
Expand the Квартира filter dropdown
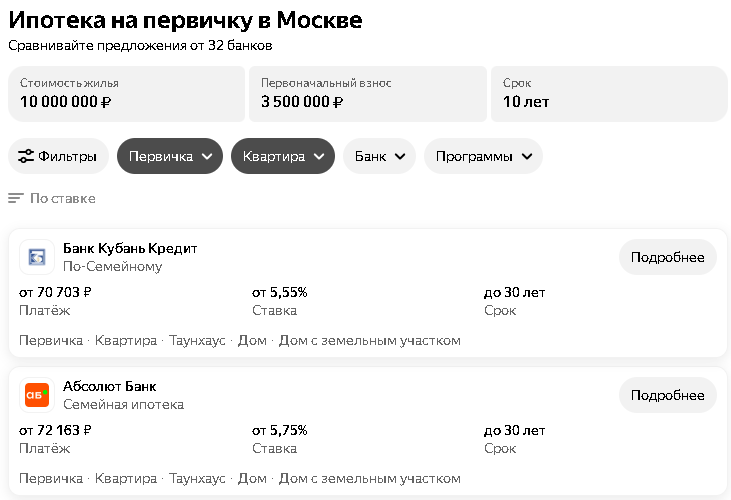(283, 156)
